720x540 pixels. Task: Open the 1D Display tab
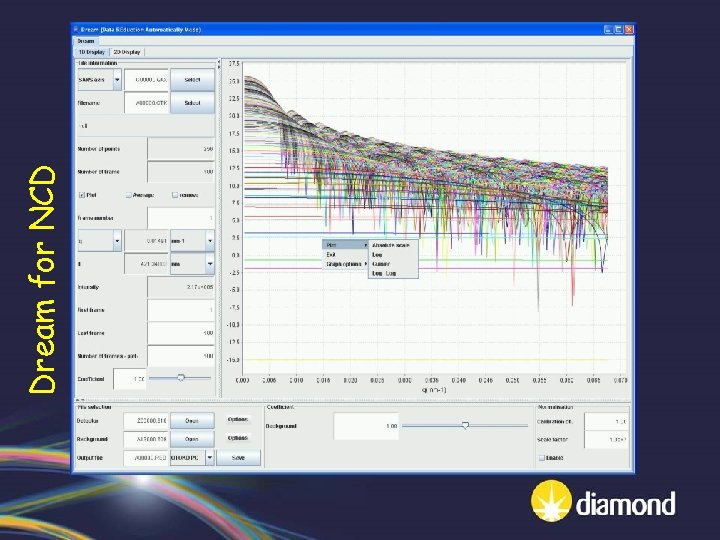click(91, 51)
